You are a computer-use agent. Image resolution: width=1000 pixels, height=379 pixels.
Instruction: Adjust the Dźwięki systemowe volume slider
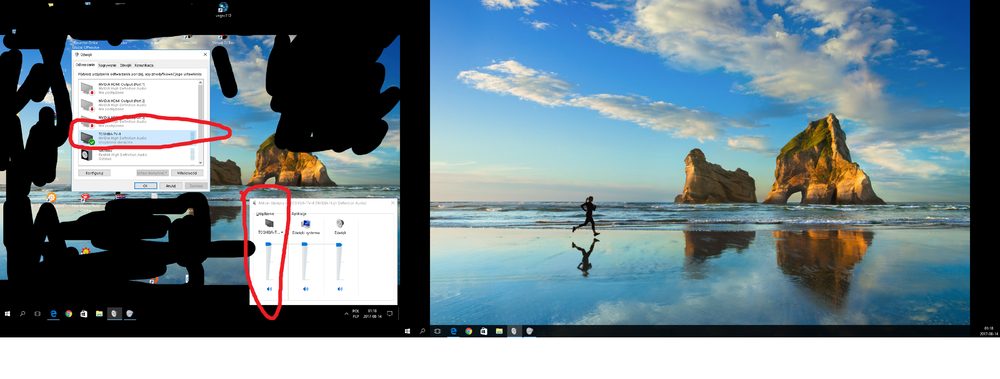coord(305,244)
